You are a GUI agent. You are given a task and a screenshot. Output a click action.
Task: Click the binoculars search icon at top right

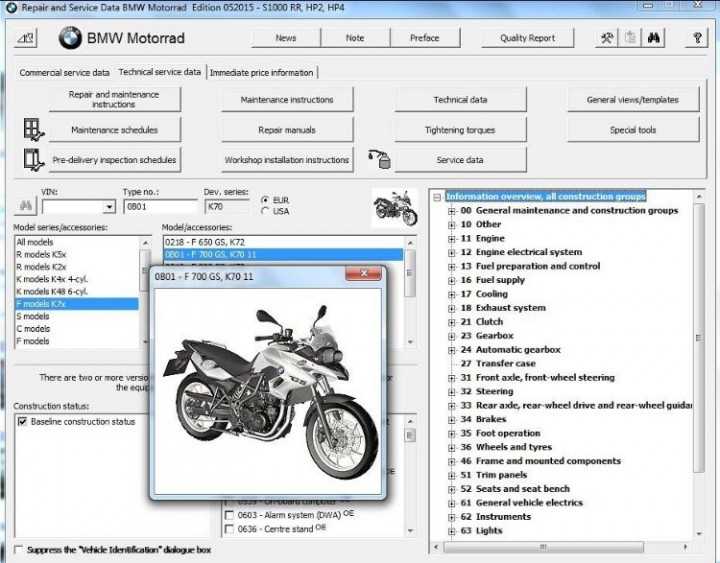653,38
